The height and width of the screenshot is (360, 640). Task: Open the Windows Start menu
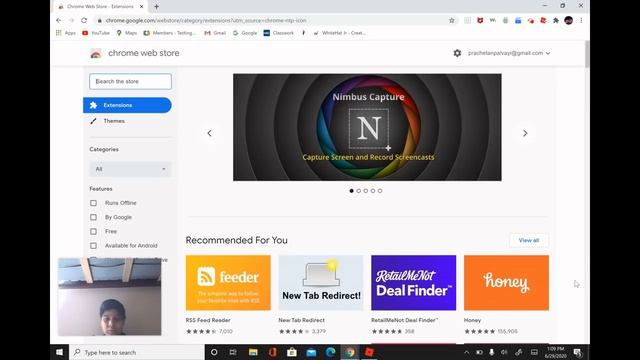point(59,352)
